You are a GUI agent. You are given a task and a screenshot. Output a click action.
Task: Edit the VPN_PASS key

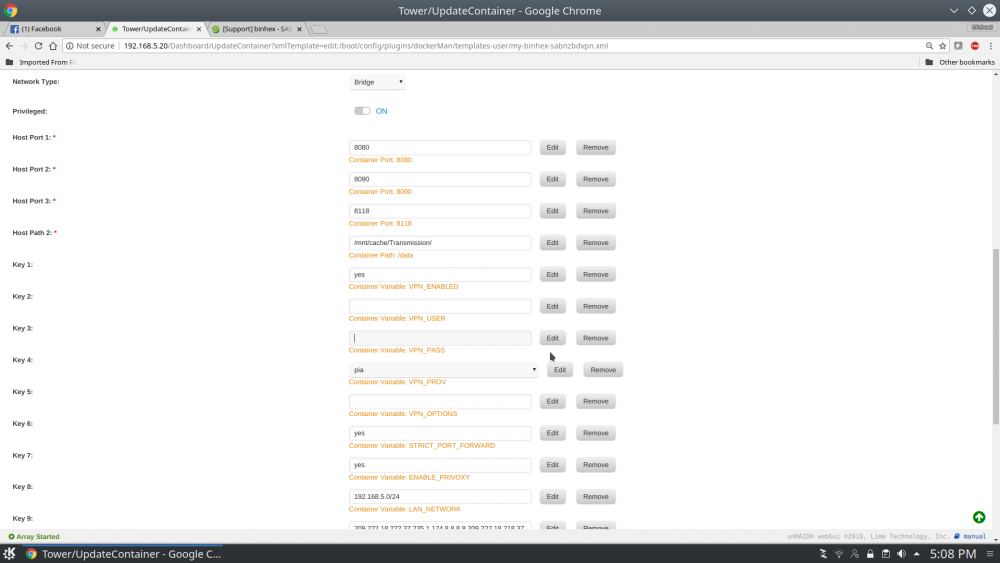pyautogui.click(x=552, y=338)
